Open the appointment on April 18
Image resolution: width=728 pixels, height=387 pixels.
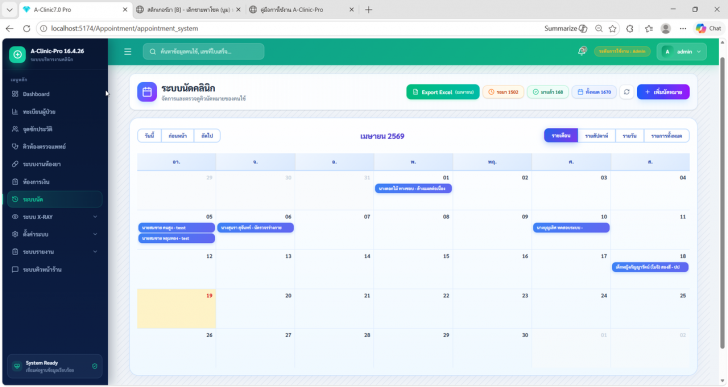[650, 267]
